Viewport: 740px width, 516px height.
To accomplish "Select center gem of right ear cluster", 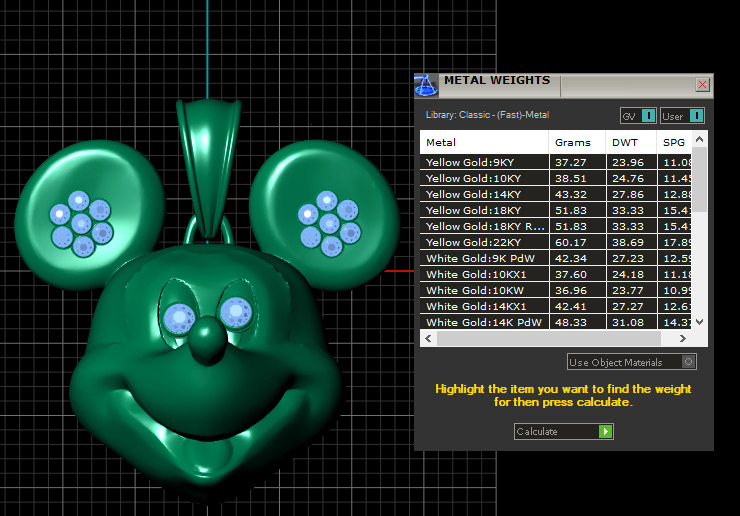I will click(329, 224).
